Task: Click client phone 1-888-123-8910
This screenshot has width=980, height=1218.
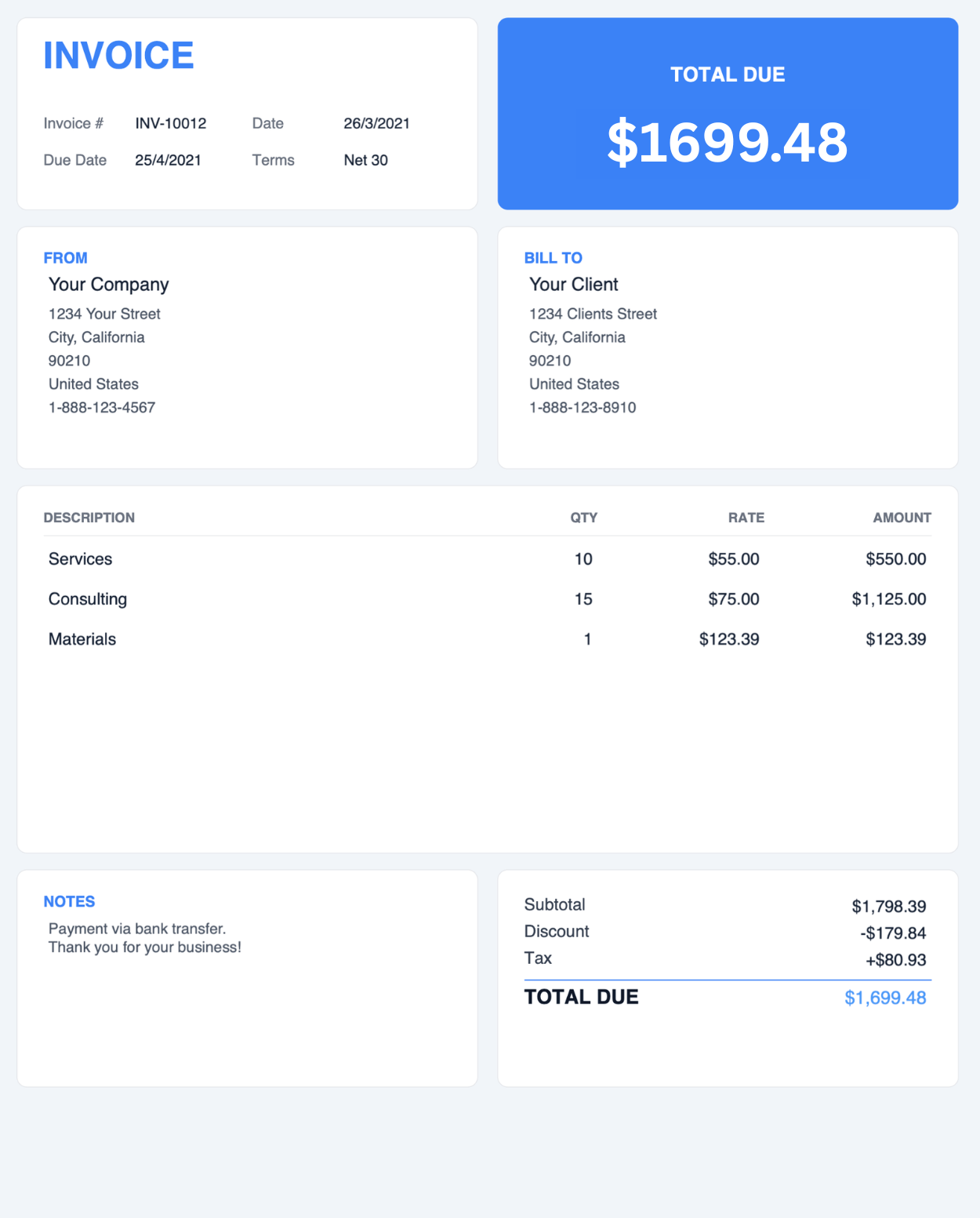Action: click(x=583, y=408)
